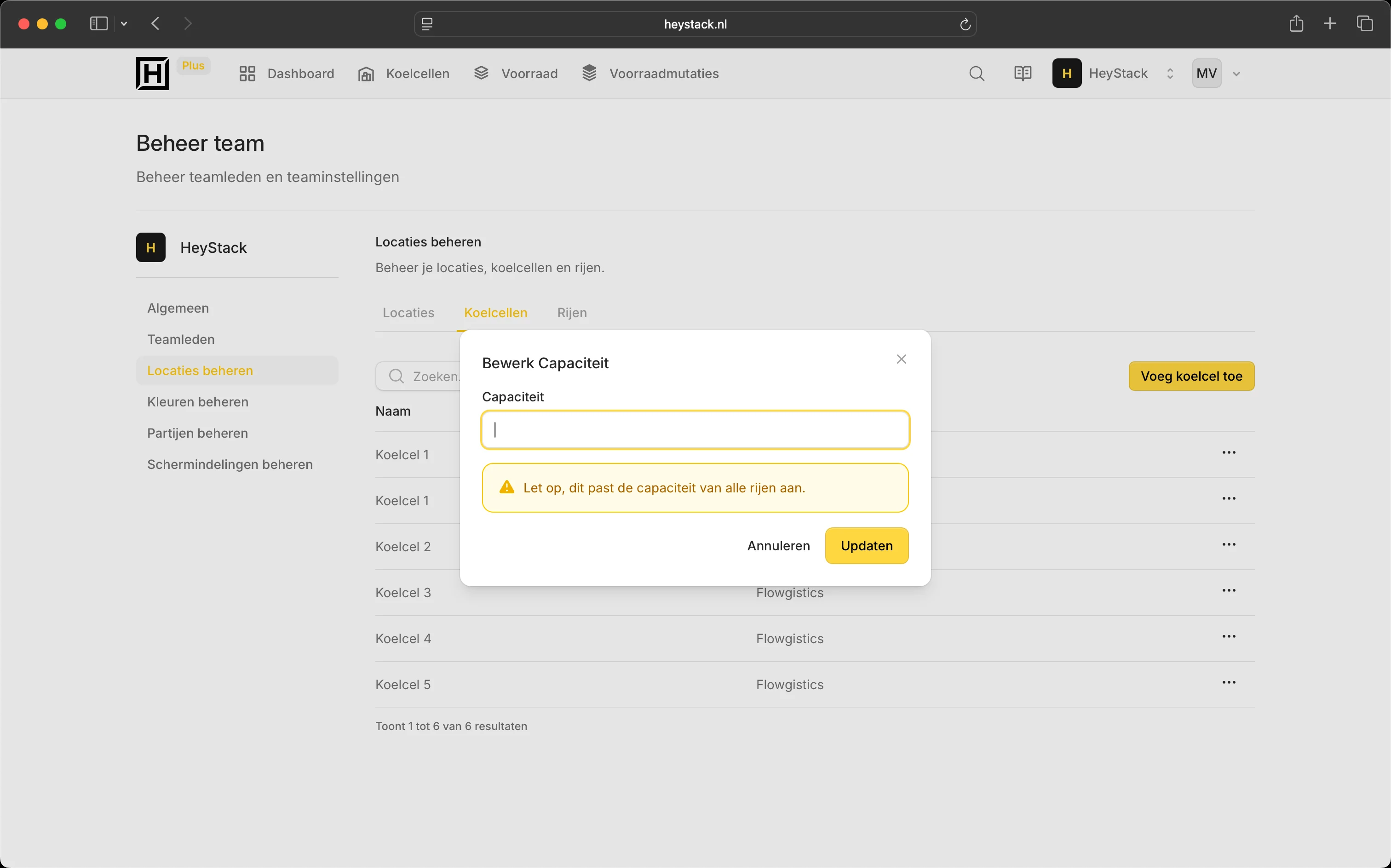This screenshot has height=868, width=1391.
Task: Reload the page with refresh icon
Action: [965, 24]
